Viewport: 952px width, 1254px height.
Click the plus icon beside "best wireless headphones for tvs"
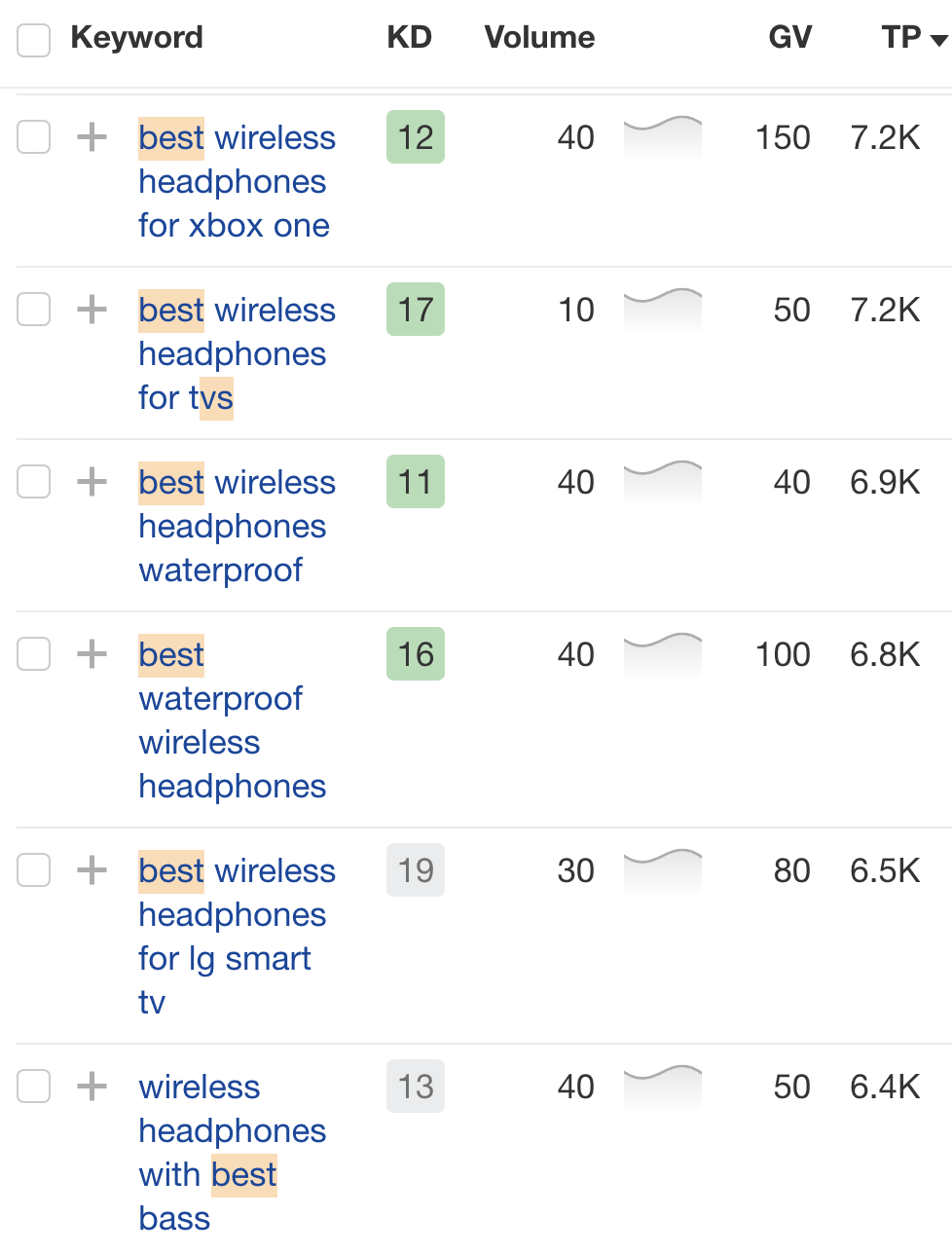coord(91,309)
